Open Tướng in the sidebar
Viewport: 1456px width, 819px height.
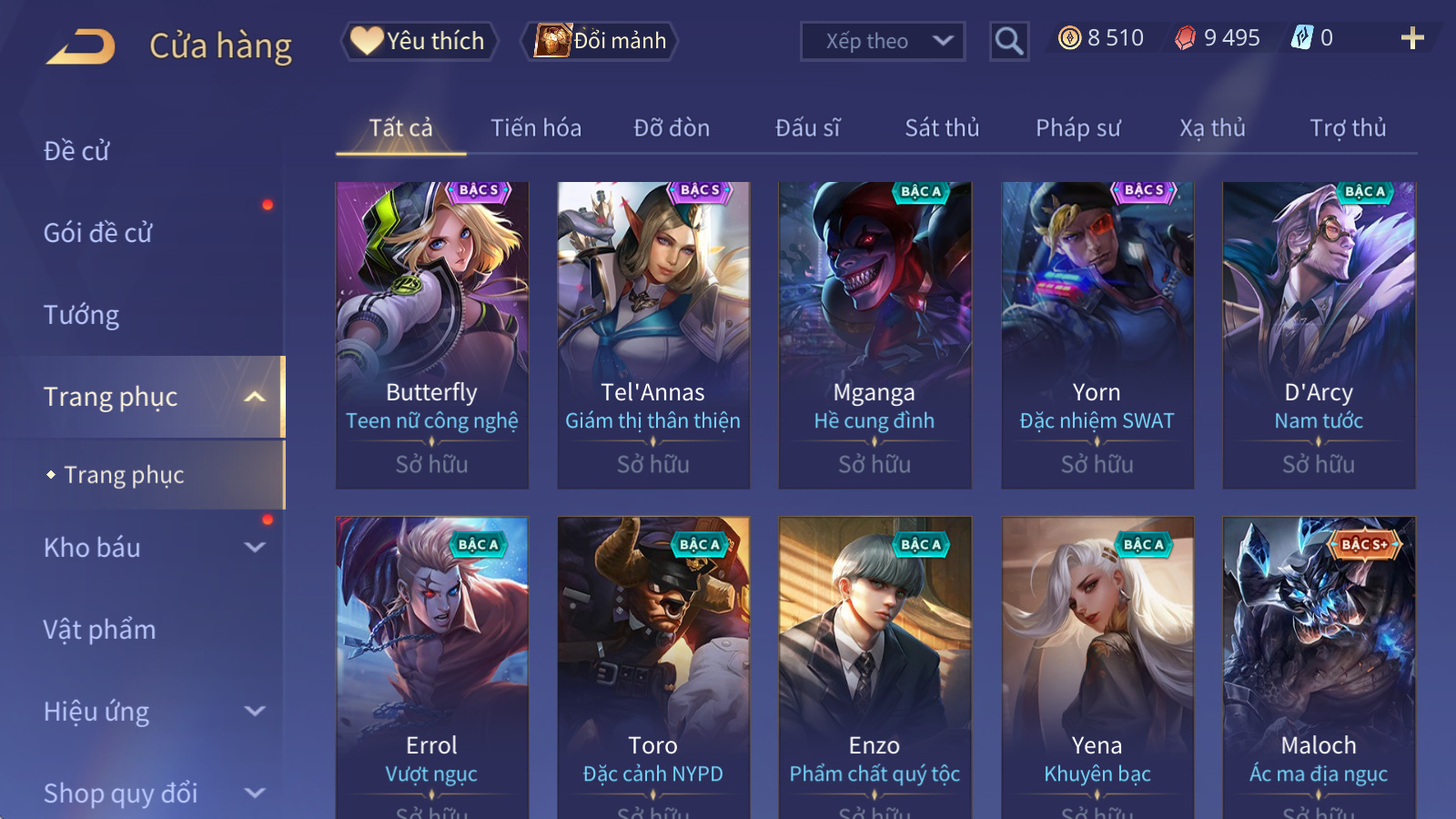pos(82,315)
